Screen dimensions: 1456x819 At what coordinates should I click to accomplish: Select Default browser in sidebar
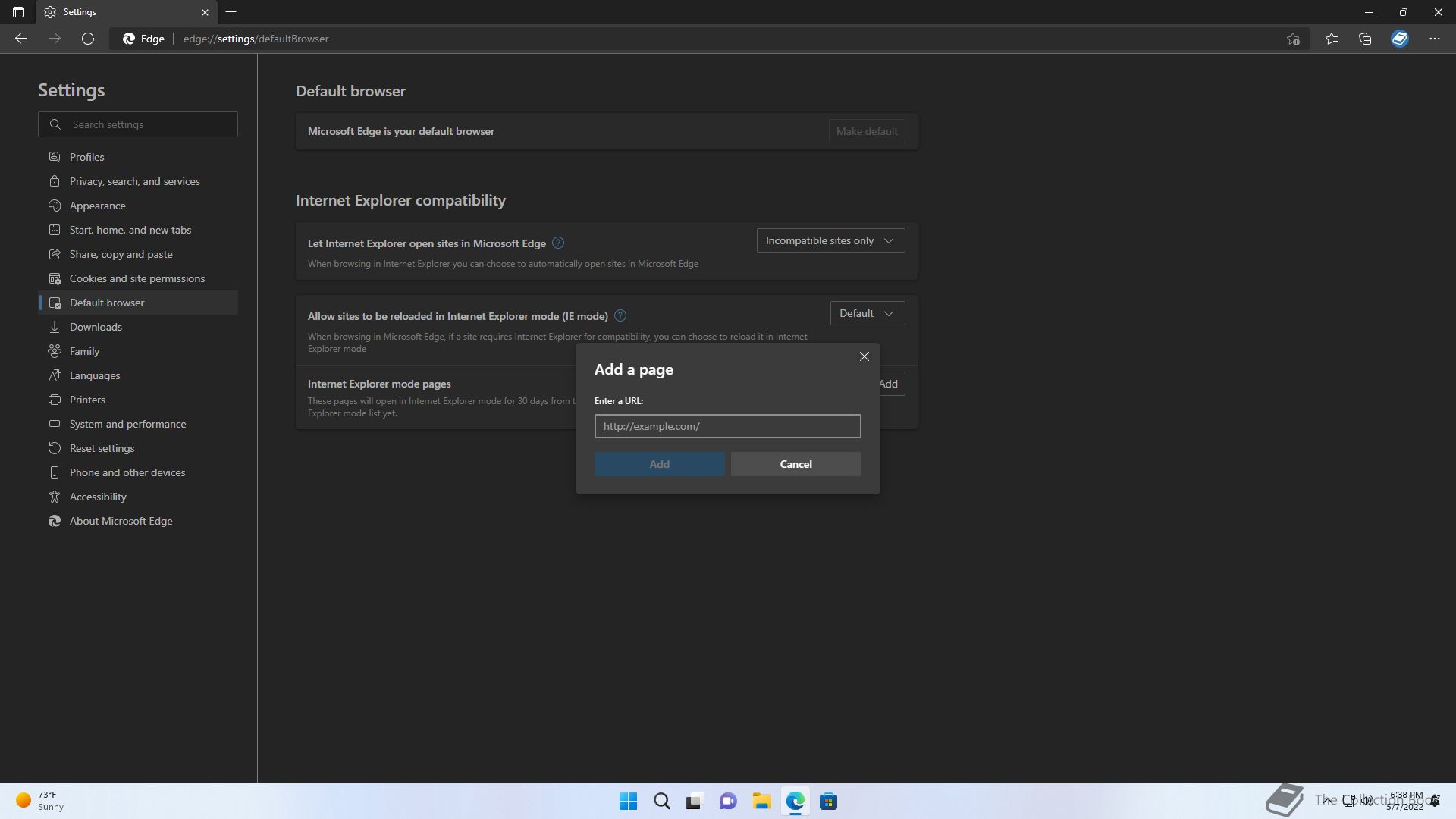click(x=138, y=303)
